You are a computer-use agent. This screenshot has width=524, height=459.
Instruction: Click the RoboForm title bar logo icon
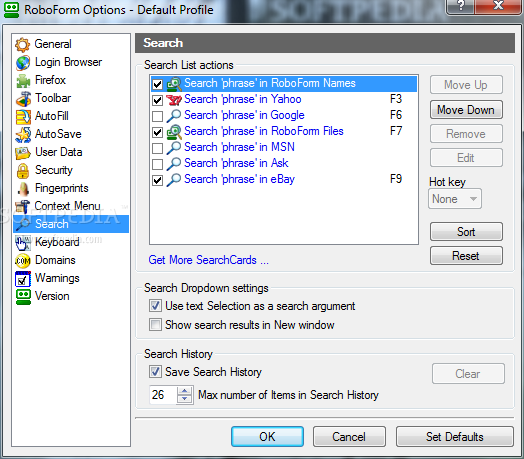[11, 10]
